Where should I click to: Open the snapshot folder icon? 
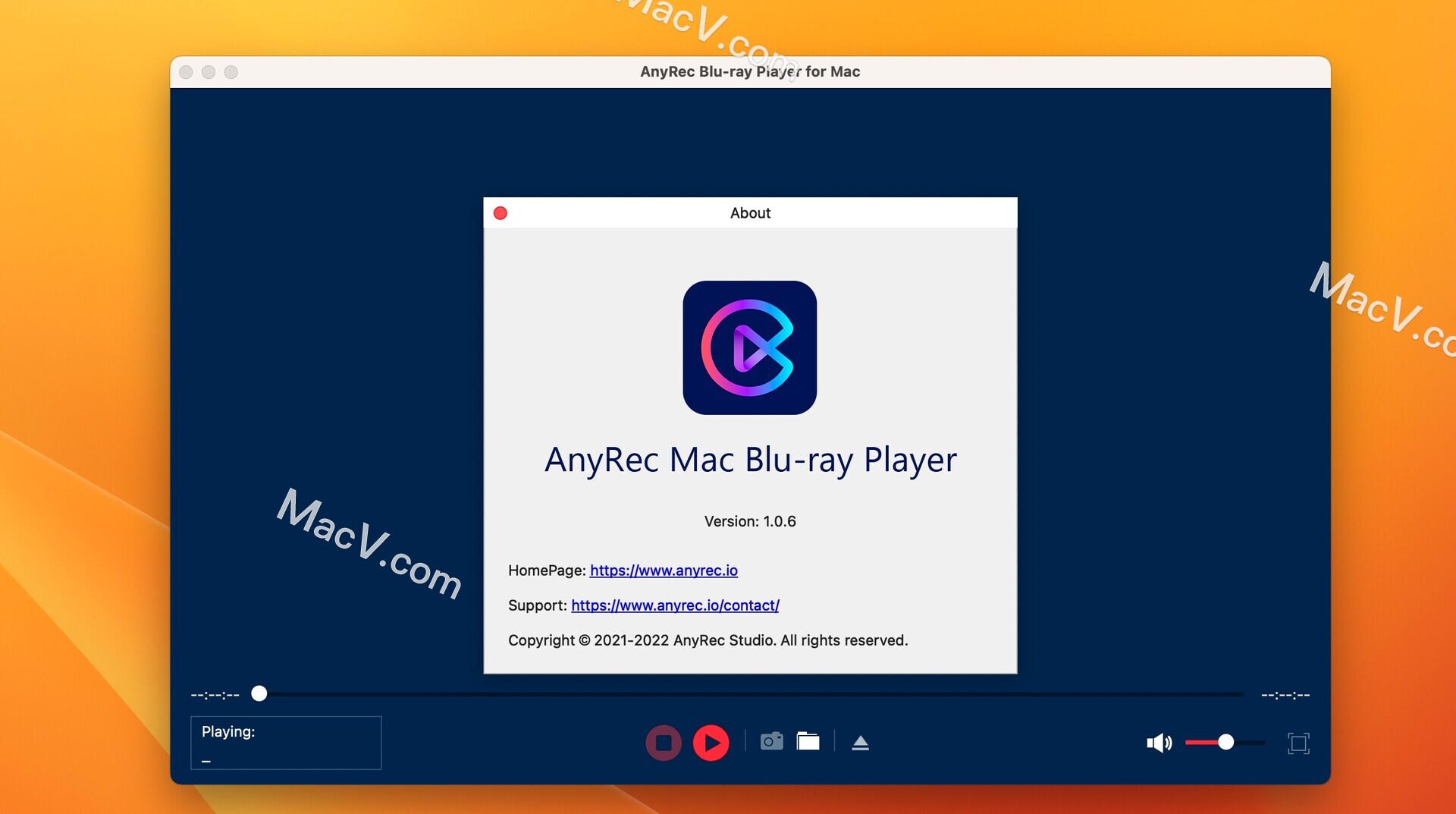tap(808, 741)
